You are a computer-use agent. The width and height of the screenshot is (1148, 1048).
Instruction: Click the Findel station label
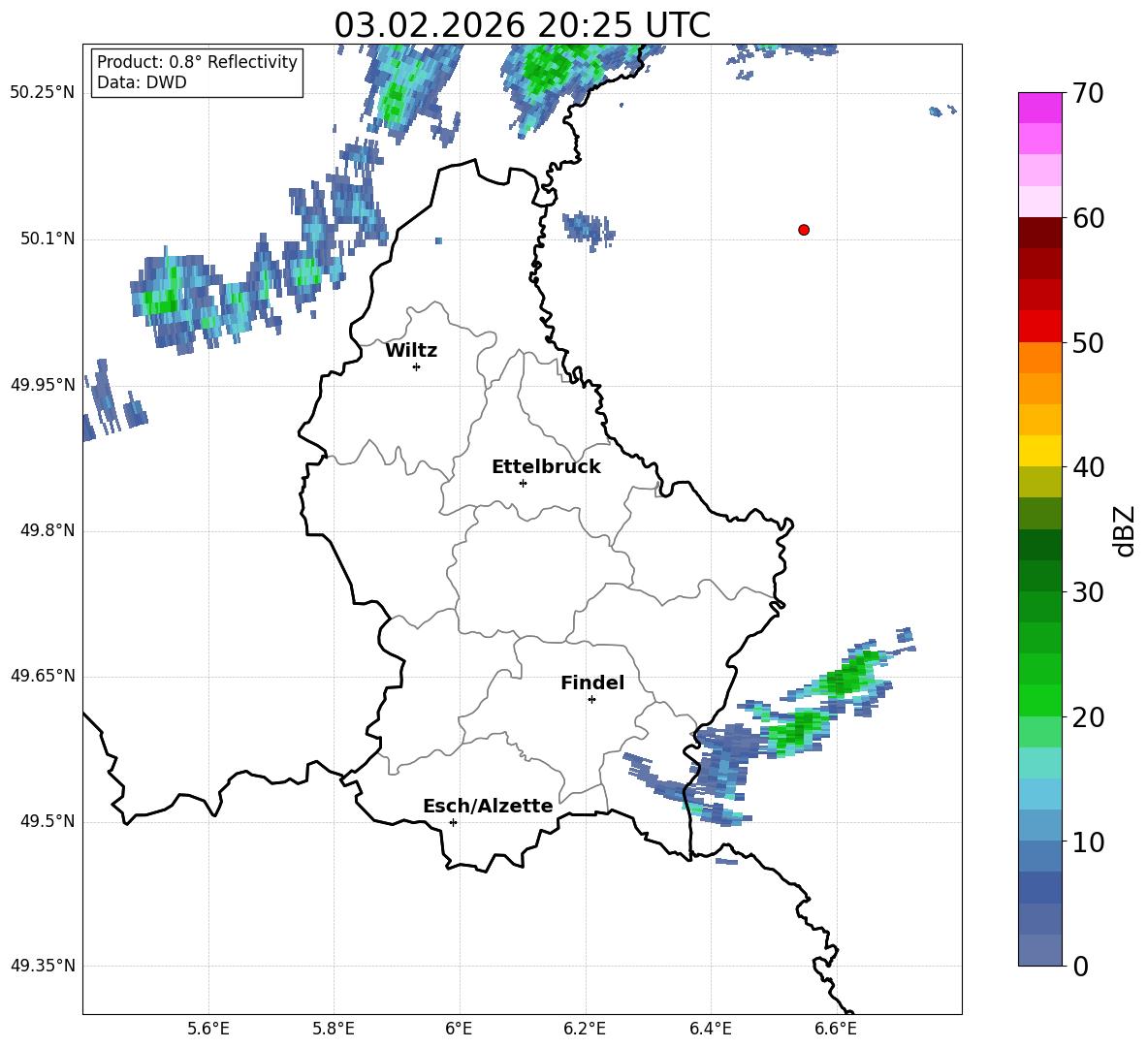[x=592, y=683]
